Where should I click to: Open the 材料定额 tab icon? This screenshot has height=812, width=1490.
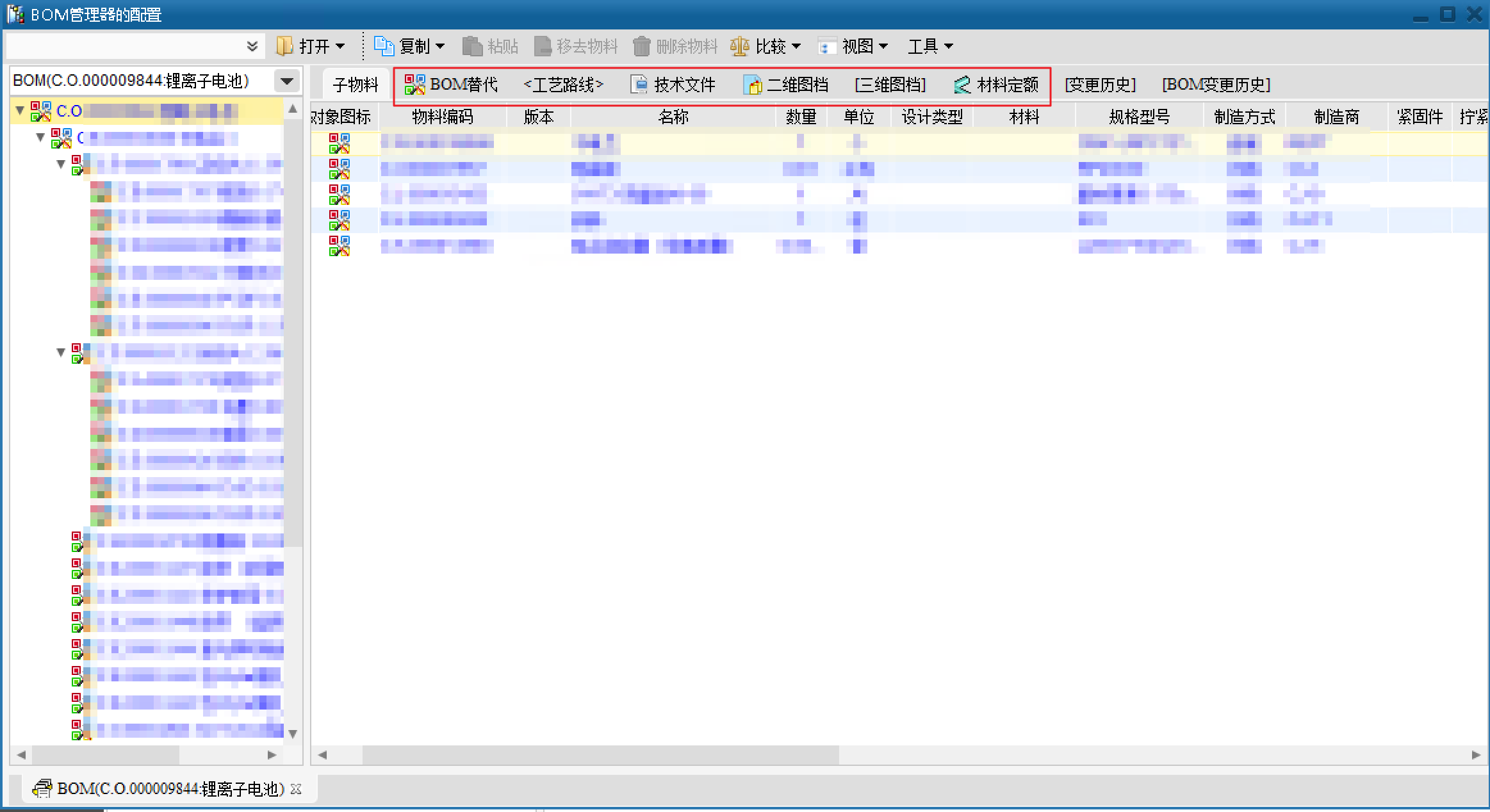(x=962, y=85)
